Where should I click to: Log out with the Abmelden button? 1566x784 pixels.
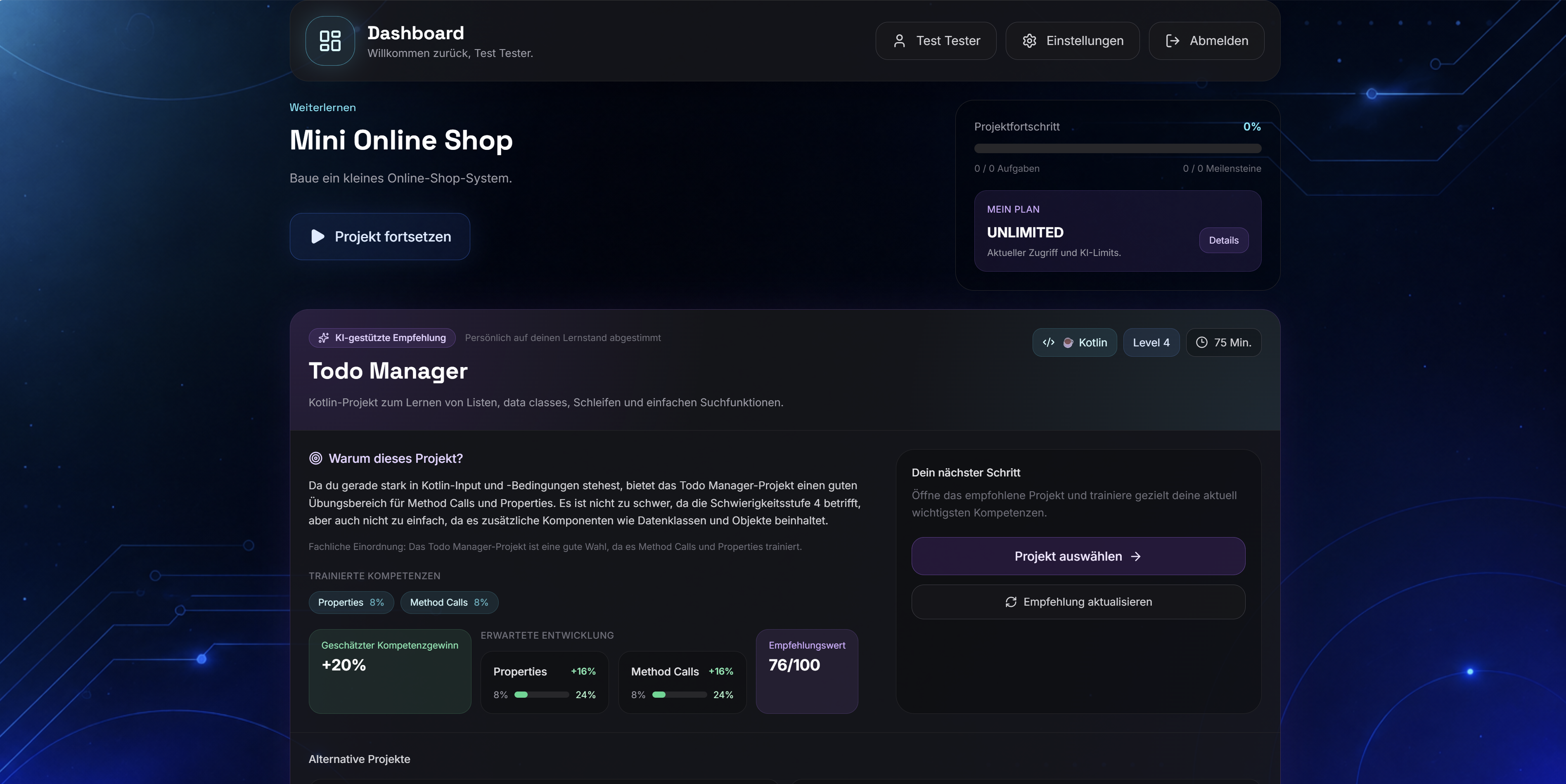pyautogui.click(x=1207, y=41)
